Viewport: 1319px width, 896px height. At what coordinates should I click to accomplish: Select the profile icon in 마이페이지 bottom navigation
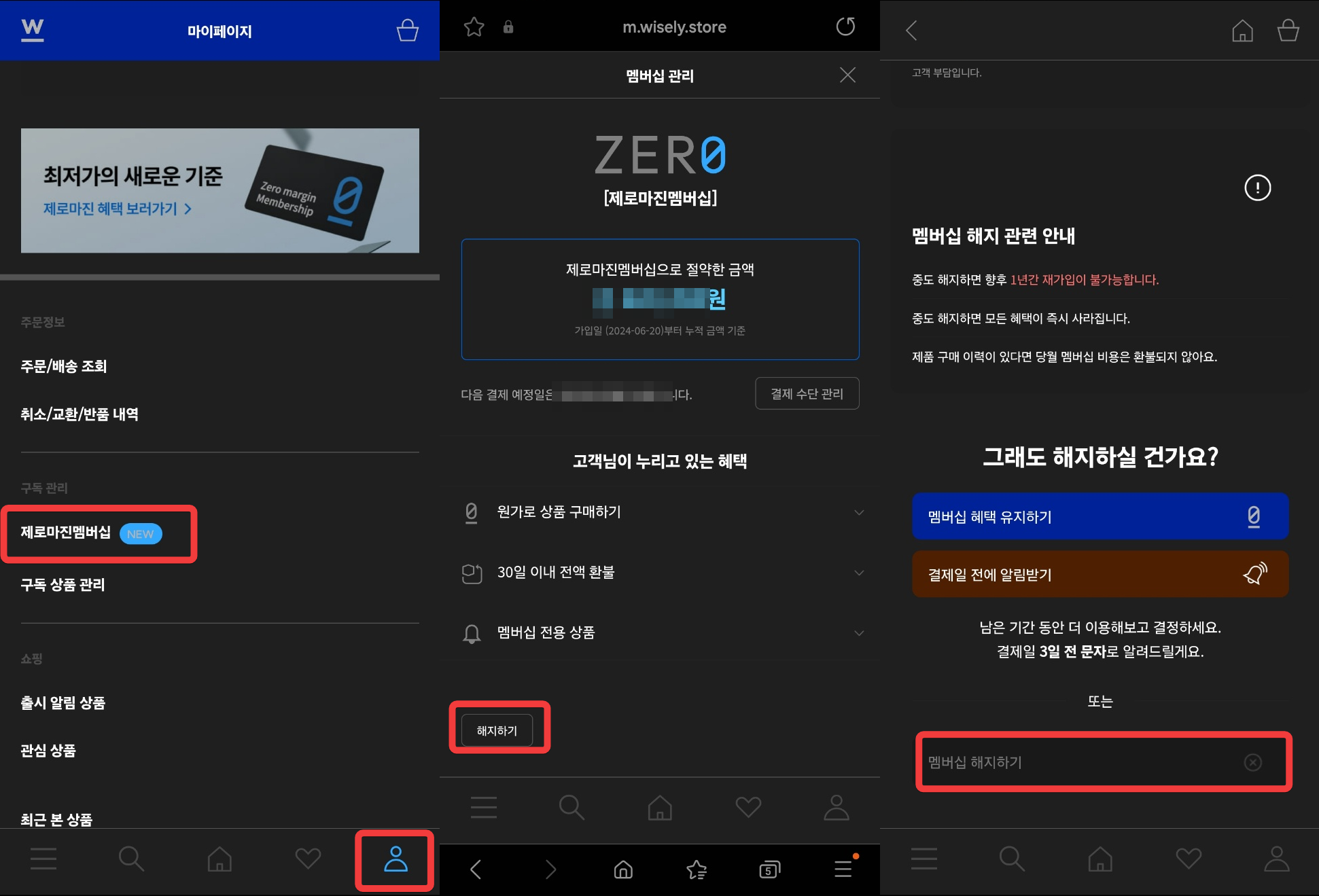pos(395,859)
